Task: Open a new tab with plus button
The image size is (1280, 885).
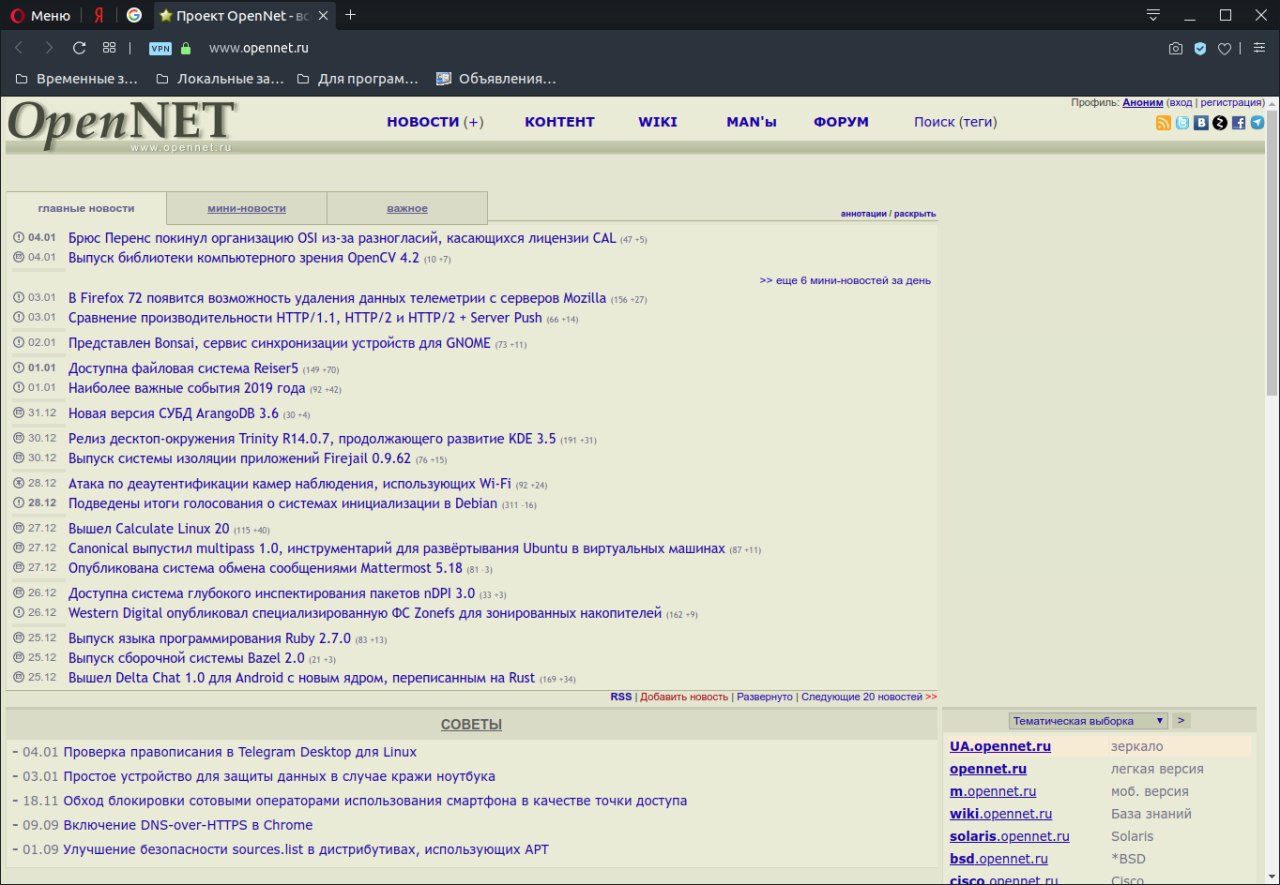Action: point(351,15)
